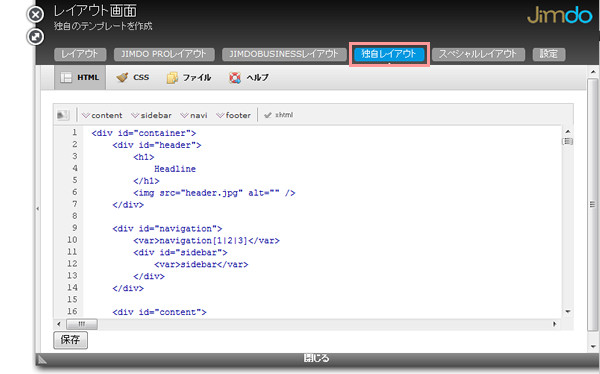Screen dimensions: 600x374
Task: Select the HTML editor tab
Action: (x=80, y=78)
